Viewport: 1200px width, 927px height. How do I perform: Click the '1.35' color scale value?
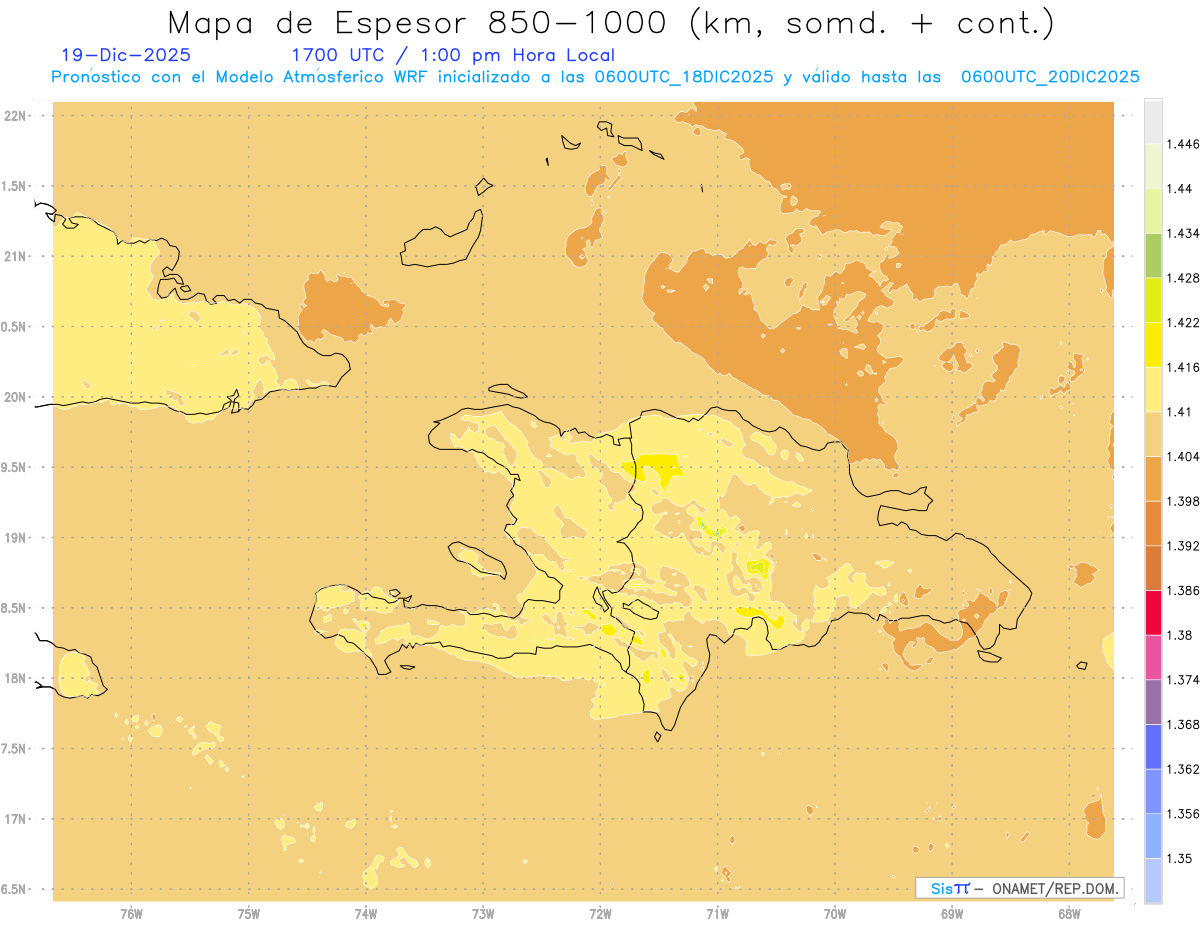(1180, 859)
